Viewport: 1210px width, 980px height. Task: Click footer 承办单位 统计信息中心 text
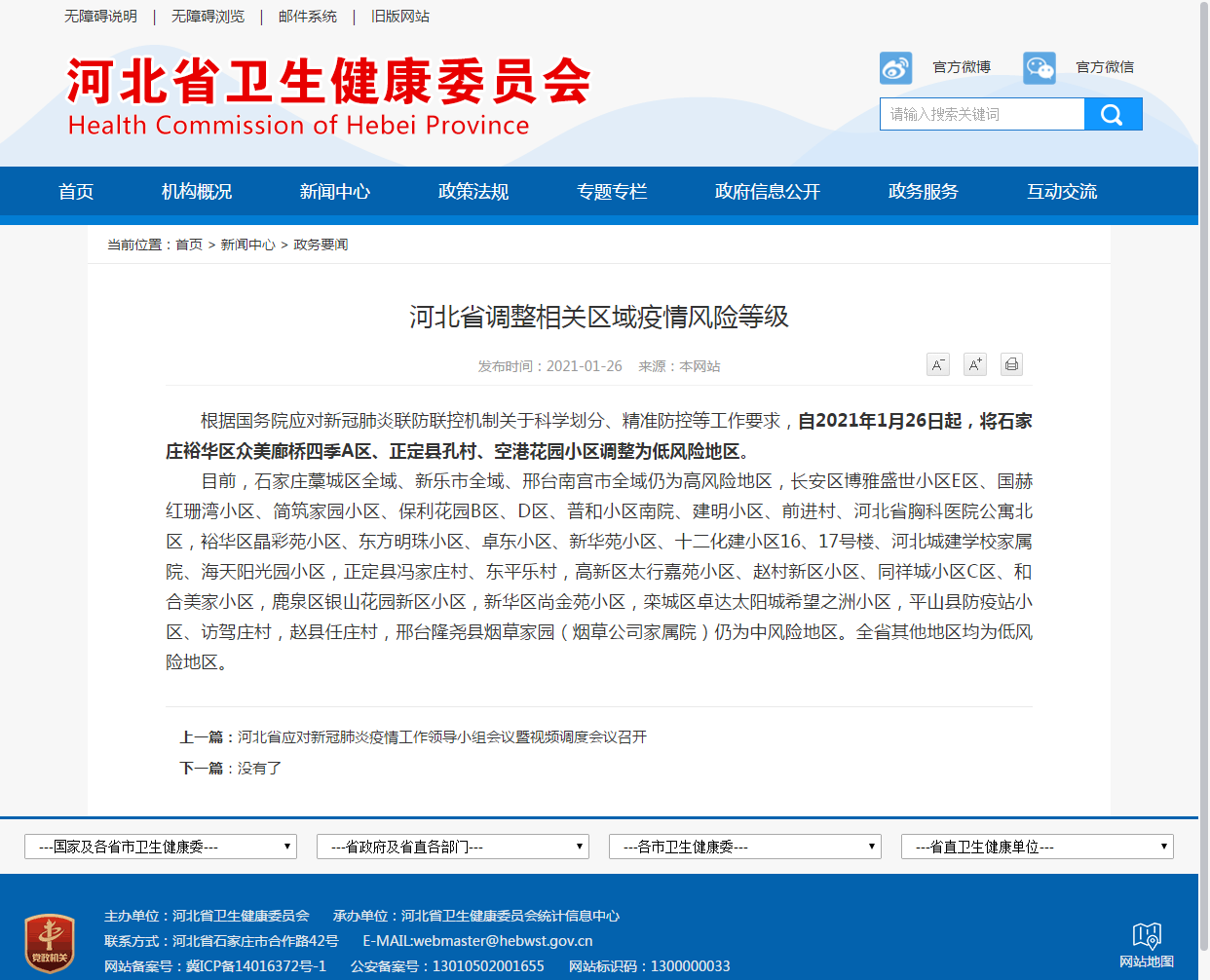click(476, 916)
